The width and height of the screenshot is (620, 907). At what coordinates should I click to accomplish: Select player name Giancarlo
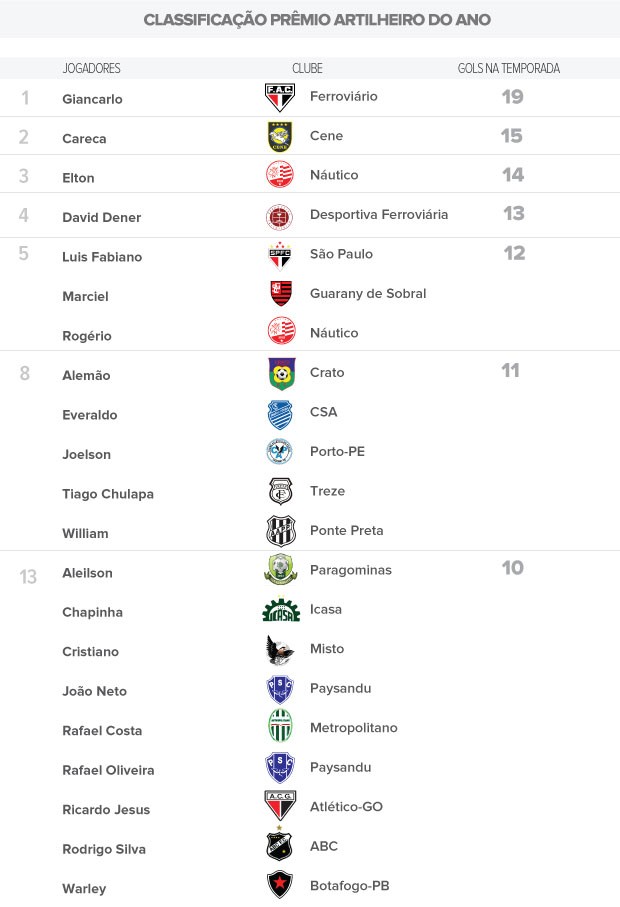pos(93,99)
